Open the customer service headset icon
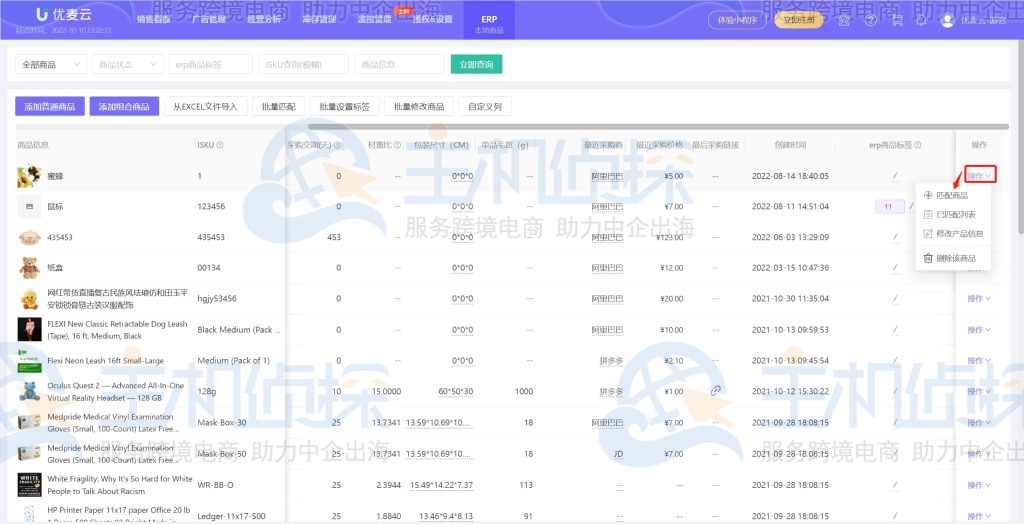Image resolution: width=1024 pixels, height=524 pixels. [844, 20]
